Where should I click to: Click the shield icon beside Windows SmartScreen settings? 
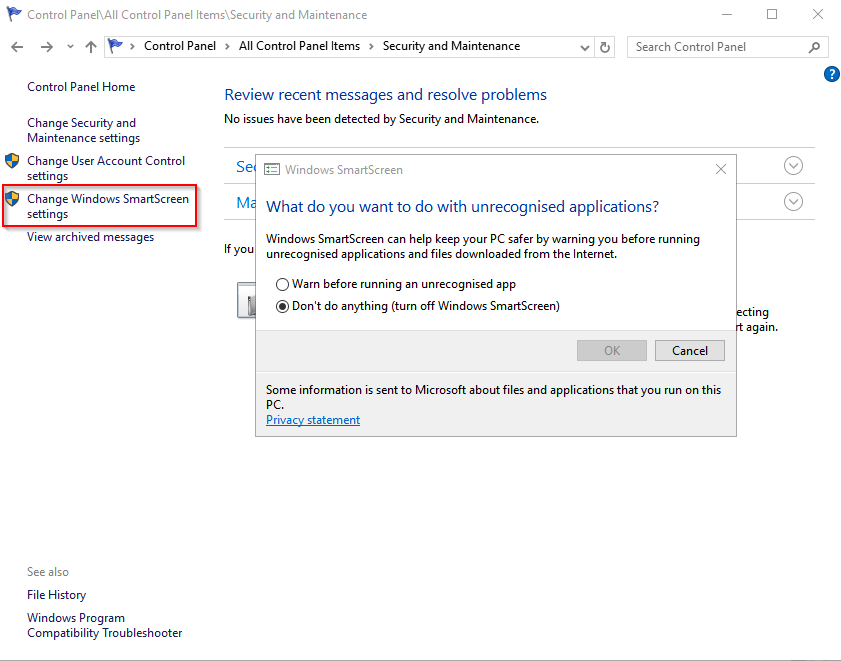point(12,199)
